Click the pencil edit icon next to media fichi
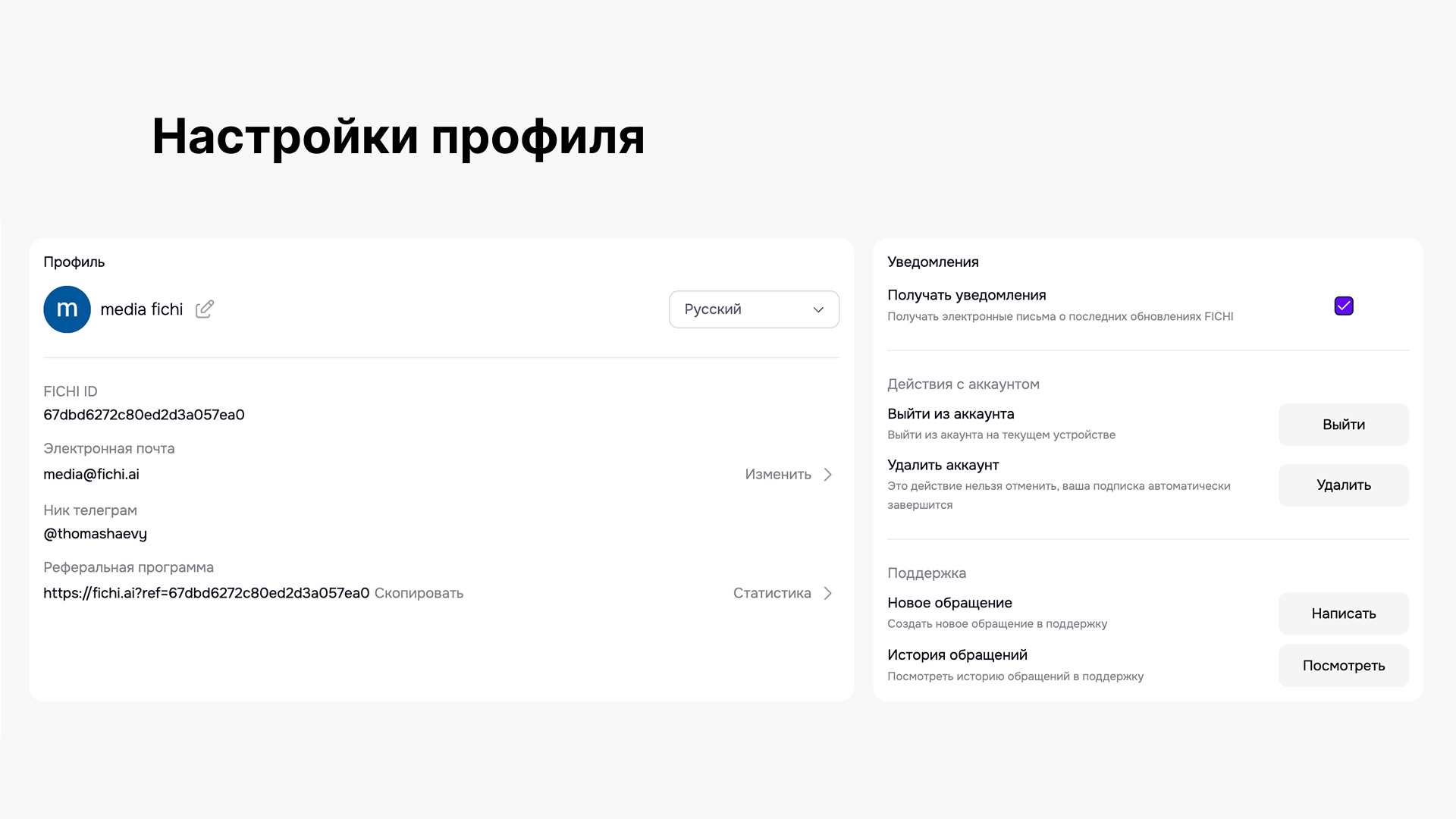 [205, 309]
